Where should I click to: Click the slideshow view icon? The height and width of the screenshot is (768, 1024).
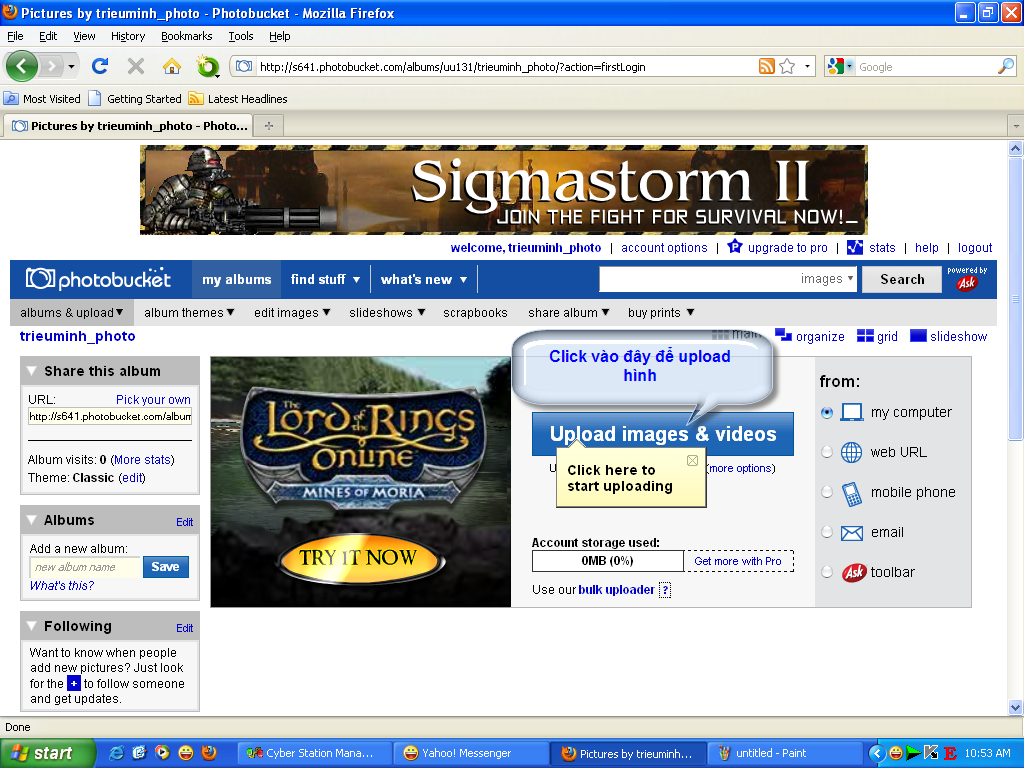tap(918, 336)
